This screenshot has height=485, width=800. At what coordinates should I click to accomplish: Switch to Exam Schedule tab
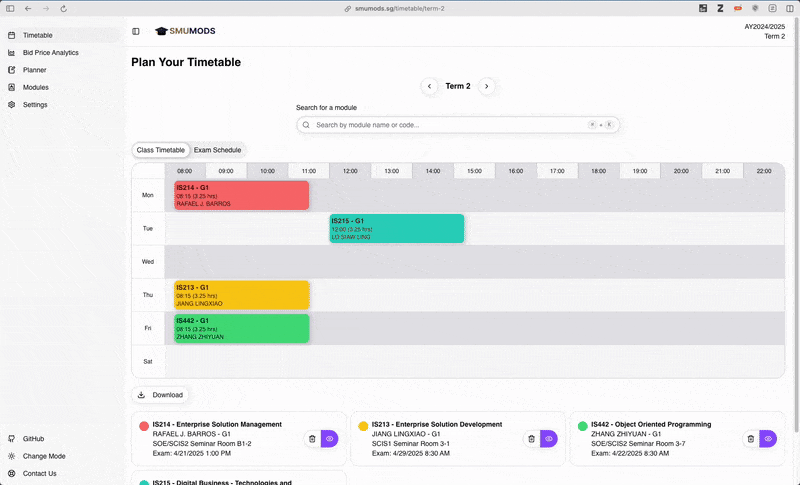(x=217, y=150)
